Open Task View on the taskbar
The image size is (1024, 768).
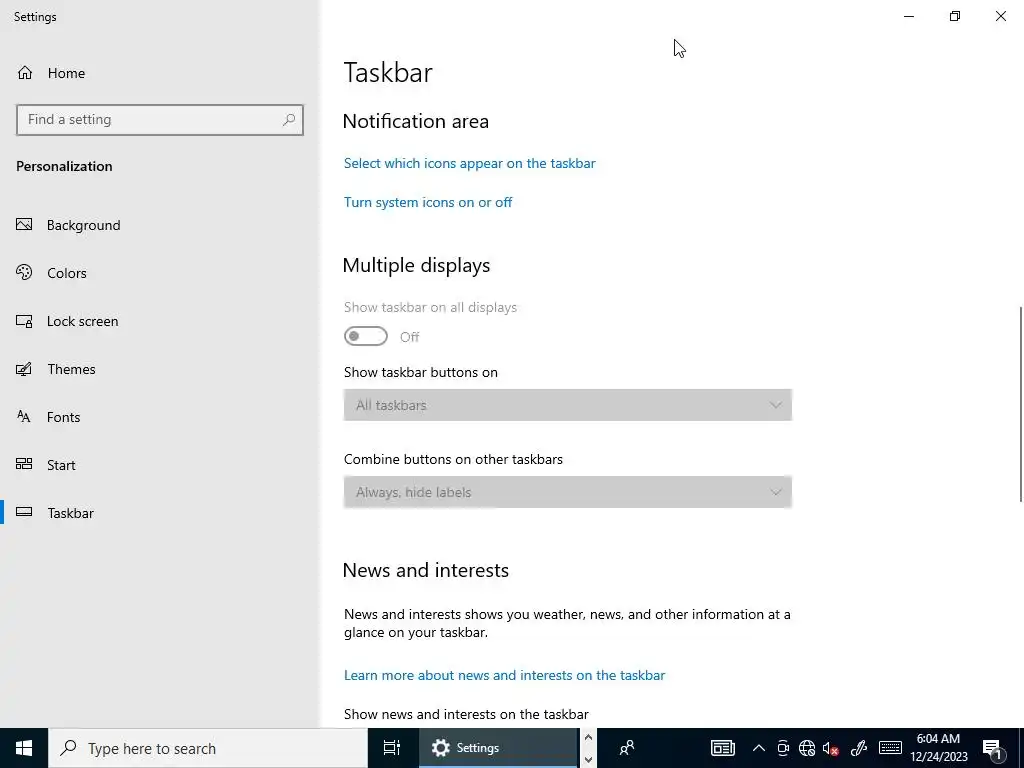click(392, 748)
